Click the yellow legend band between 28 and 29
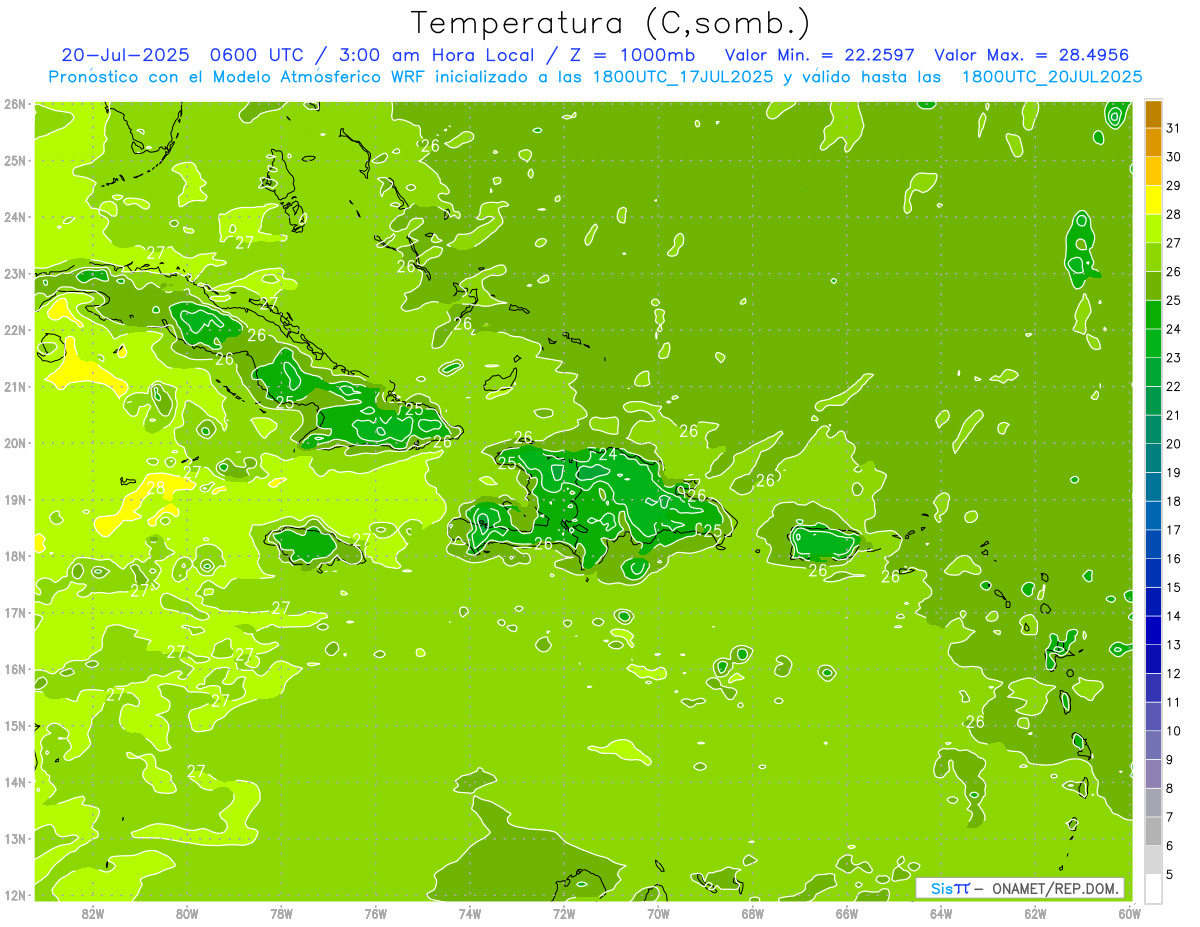1200x927 pixels. point(1153,200)
